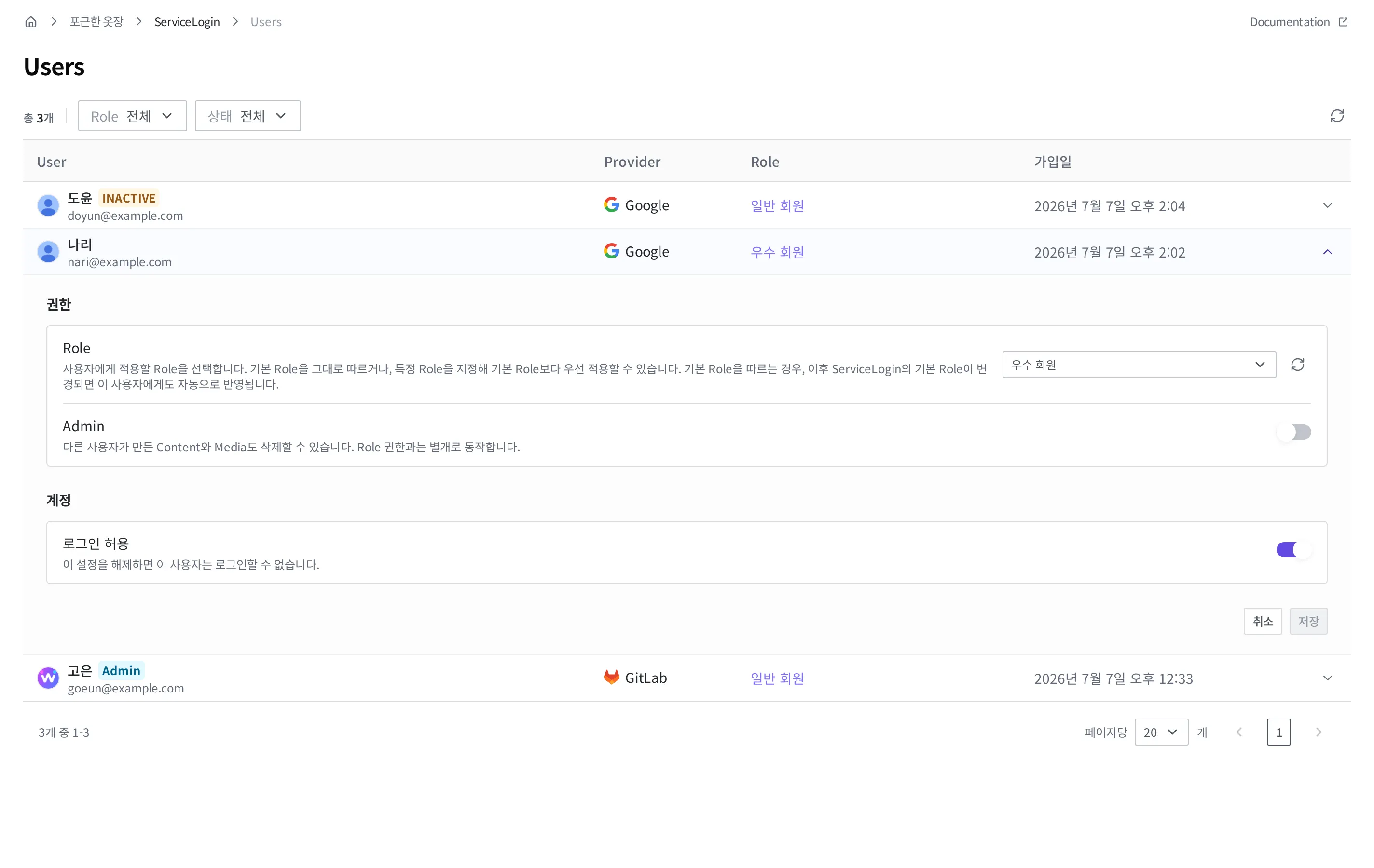Open the Role 전체 filter dropdown
This screenshot has width=1374, height=868.
click(x=132, y=116)
